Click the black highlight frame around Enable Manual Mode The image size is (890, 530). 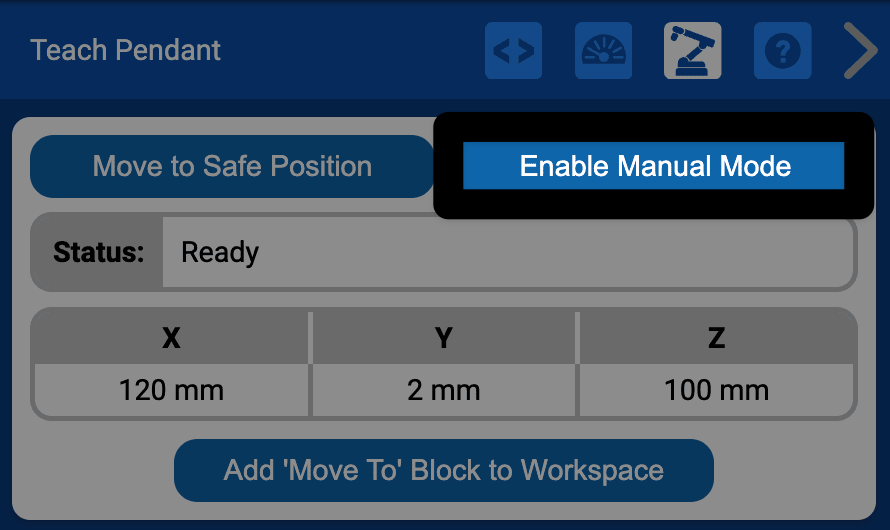pos(654,203)
